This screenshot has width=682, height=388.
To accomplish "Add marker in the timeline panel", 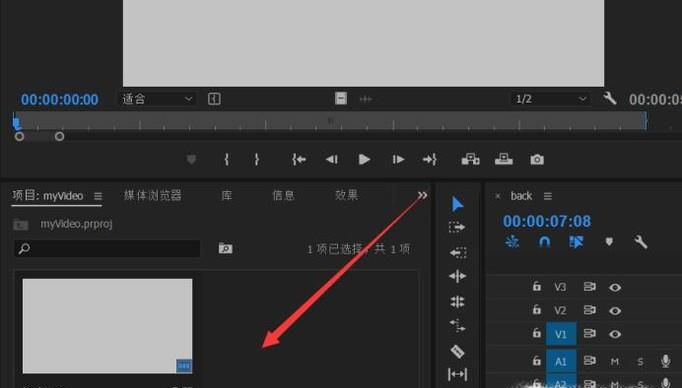I will [609, 241].
